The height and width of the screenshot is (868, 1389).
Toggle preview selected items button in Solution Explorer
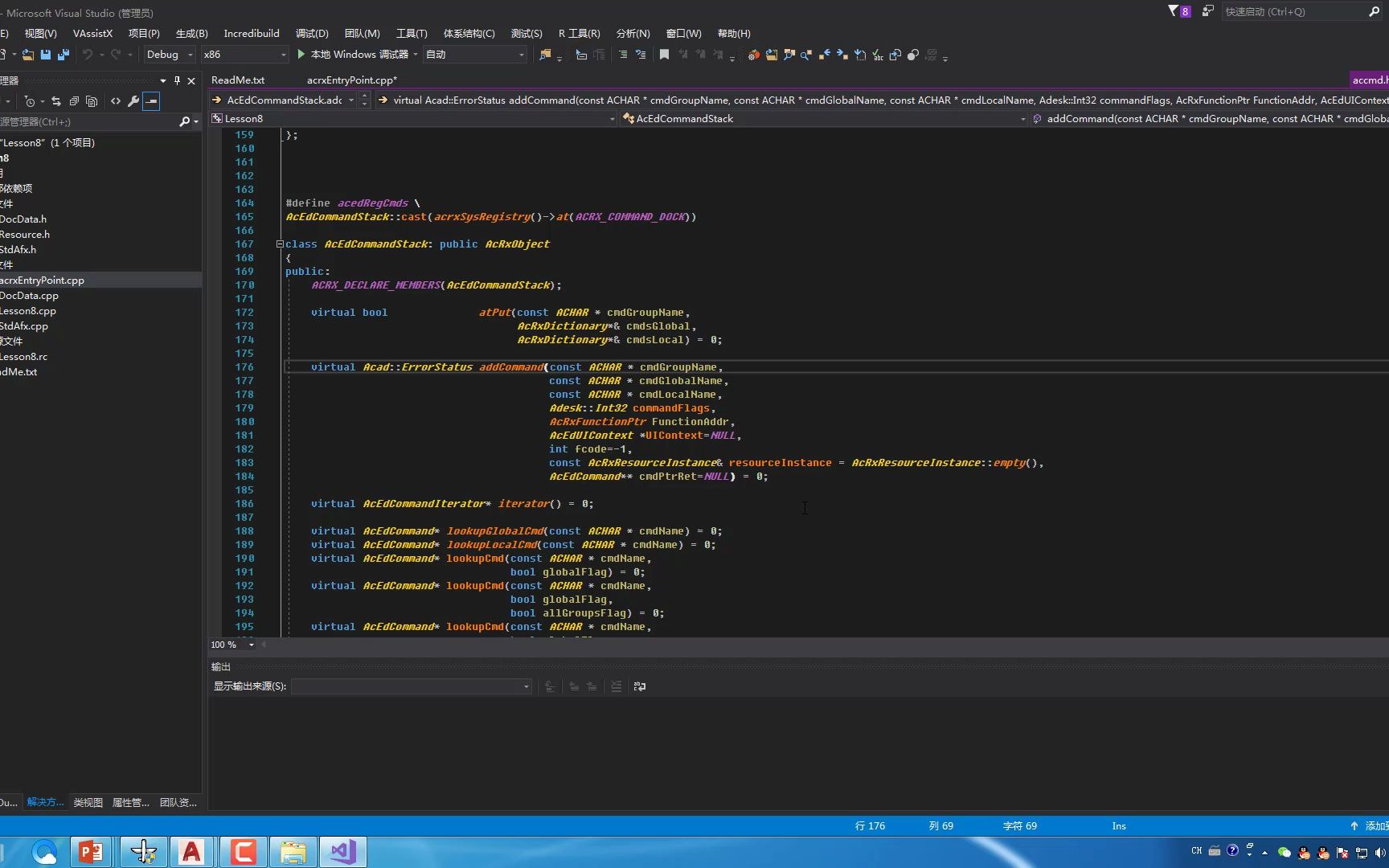[x=151, y=101]
